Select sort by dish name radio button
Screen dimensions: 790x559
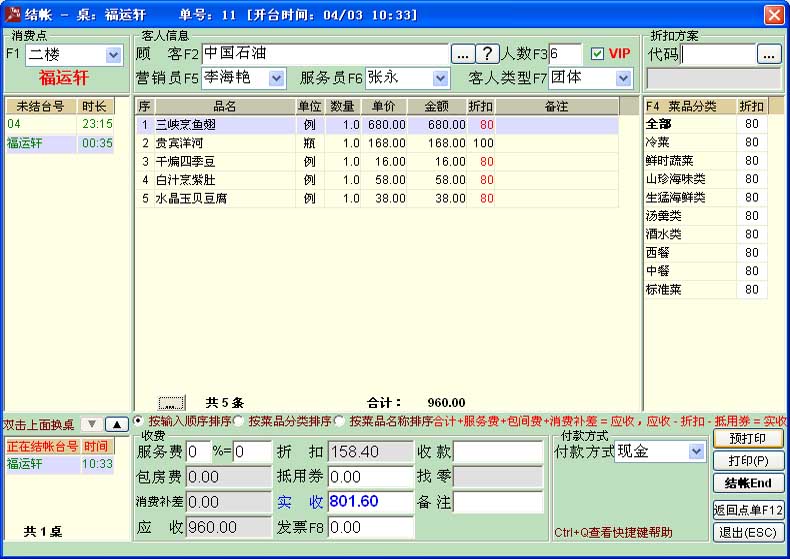340,421
